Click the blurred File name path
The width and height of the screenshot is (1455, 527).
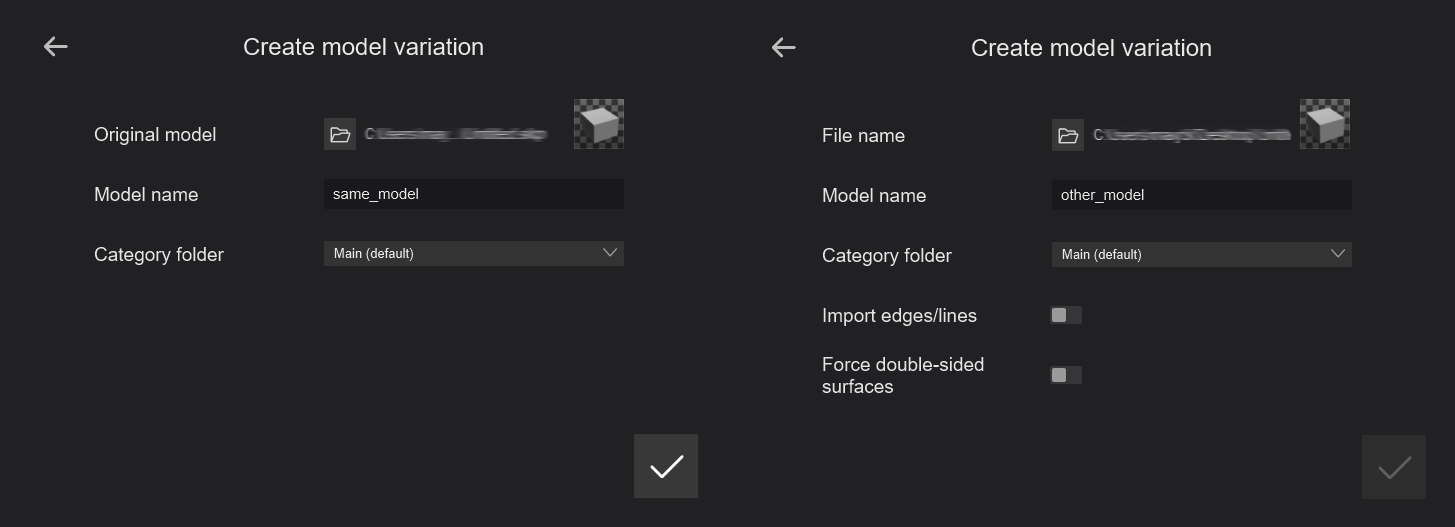[x=1190, y=135]
